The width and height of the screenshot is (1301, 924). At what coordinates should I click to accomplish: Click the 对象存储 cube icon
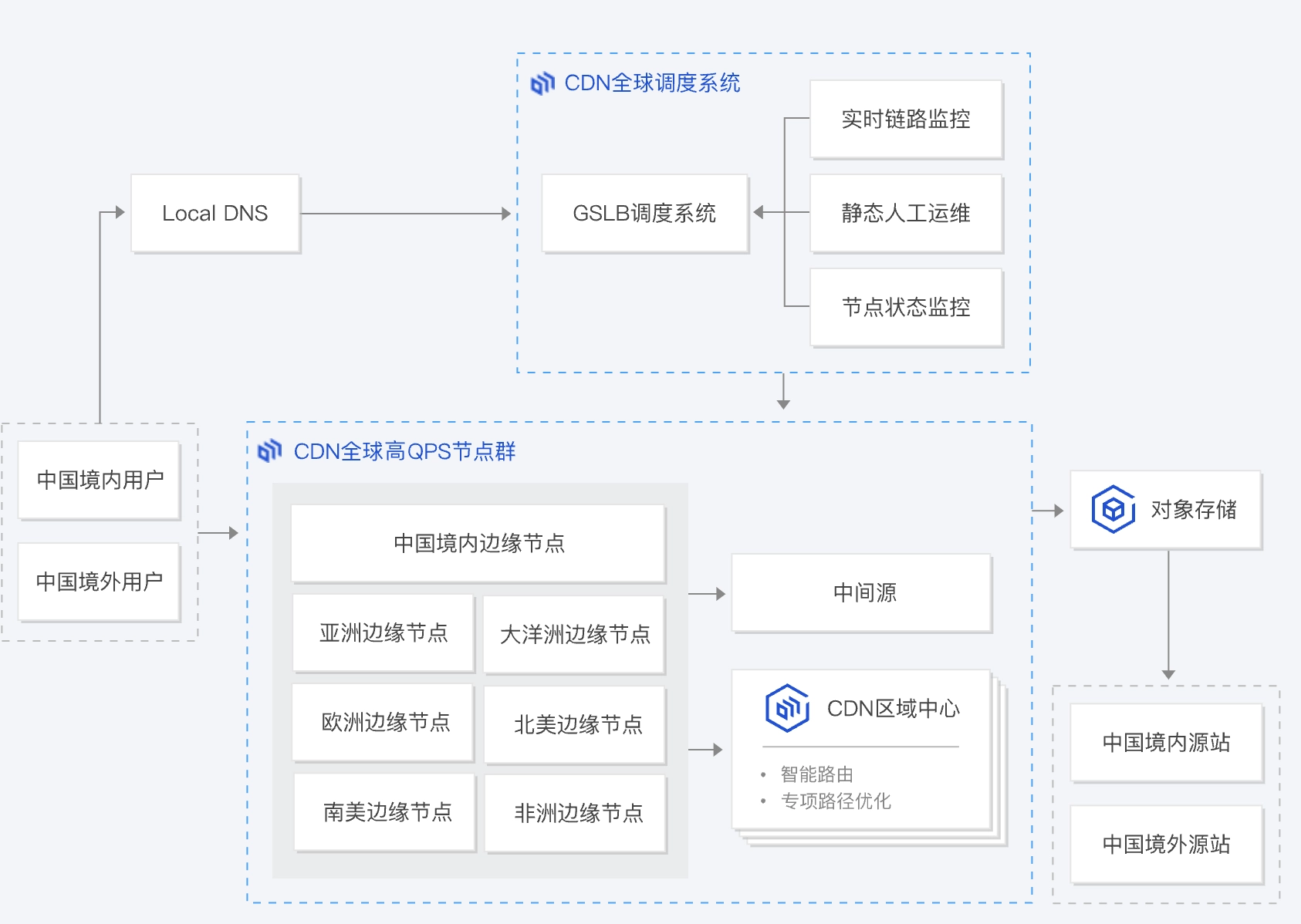click(x=1112, y=510)
